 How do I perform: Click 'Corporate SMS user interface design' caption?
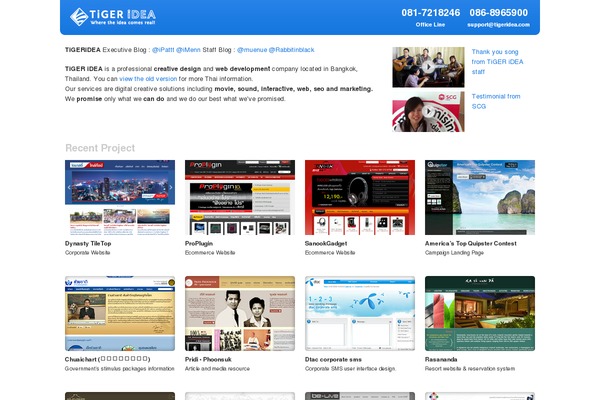pyautogui.click(x=350, y=369)
